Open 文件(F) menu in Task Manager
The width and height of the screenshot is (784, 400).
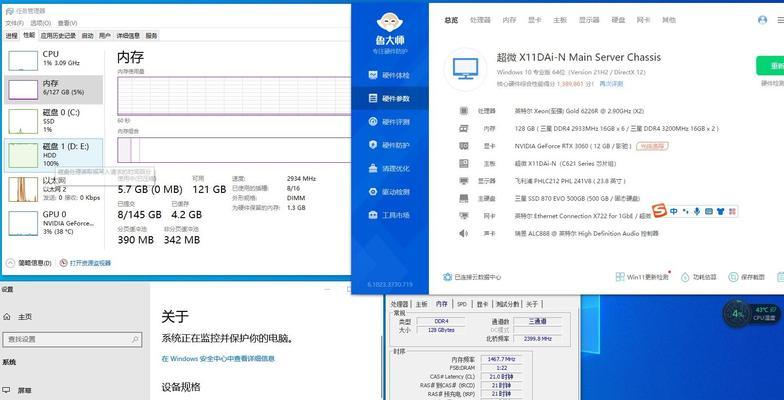coord(16,23)
